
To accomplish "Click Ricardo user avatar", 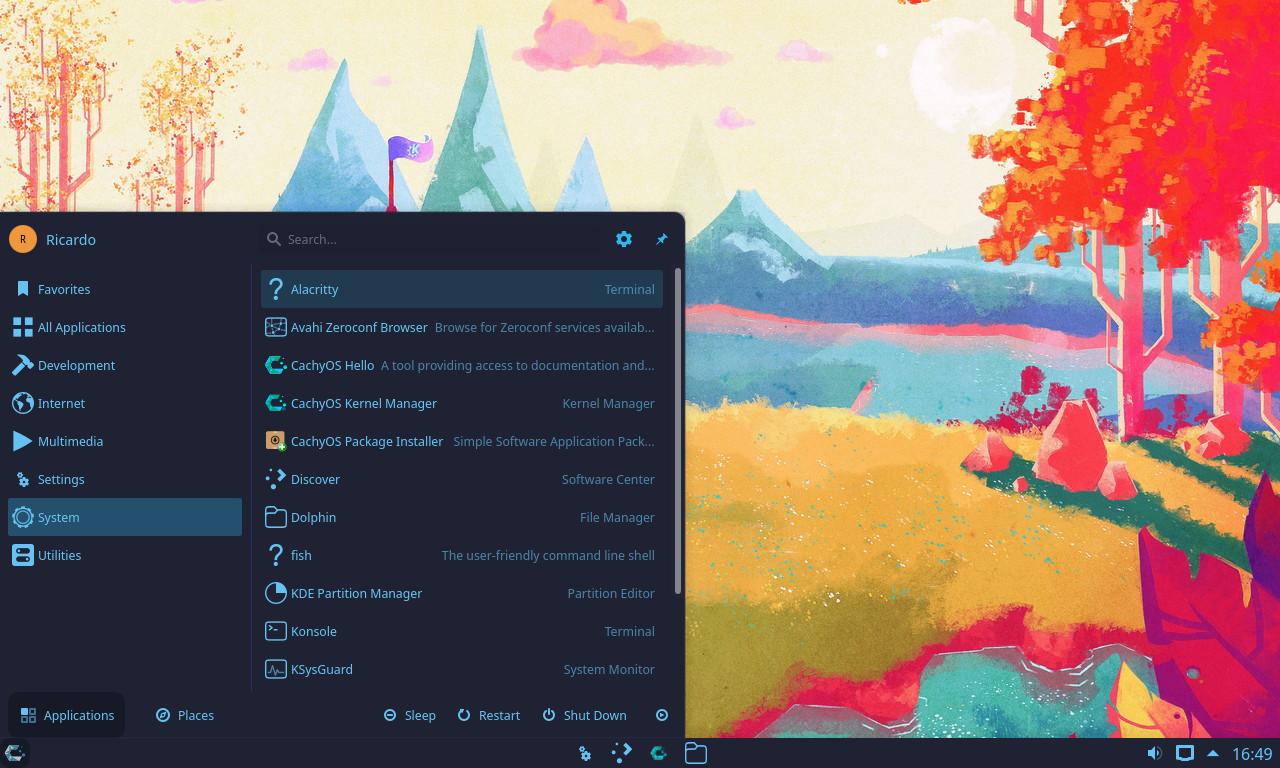I will pos(23,239).
